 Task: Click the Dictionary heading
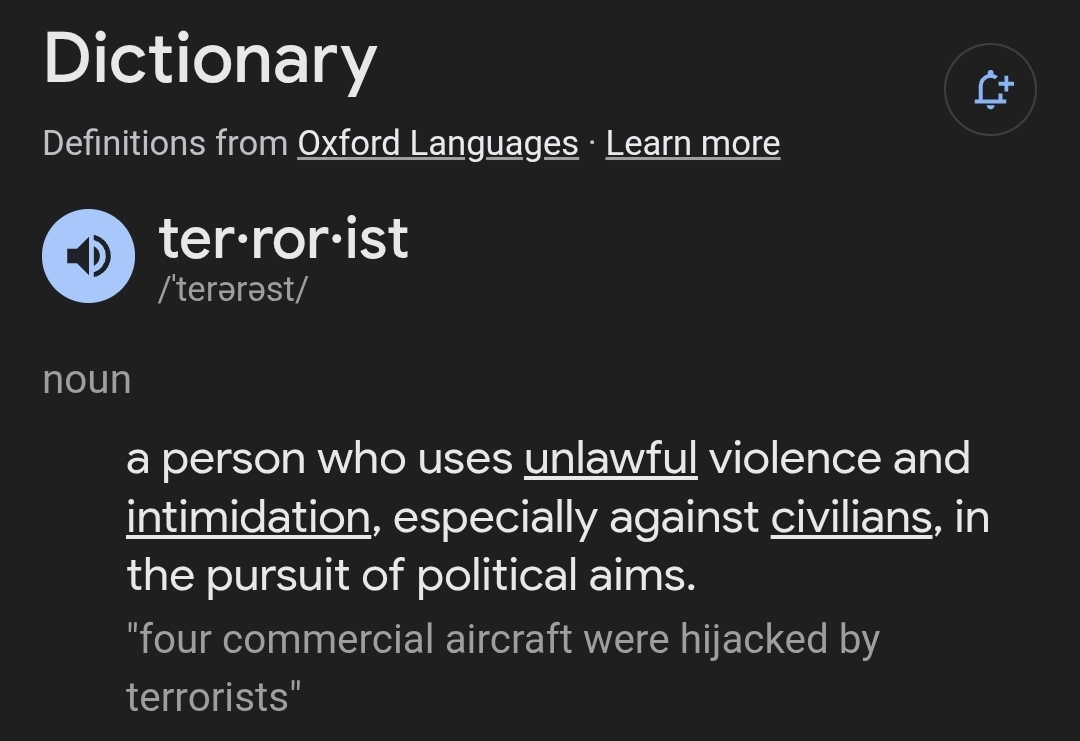click(x=210, y=58)
